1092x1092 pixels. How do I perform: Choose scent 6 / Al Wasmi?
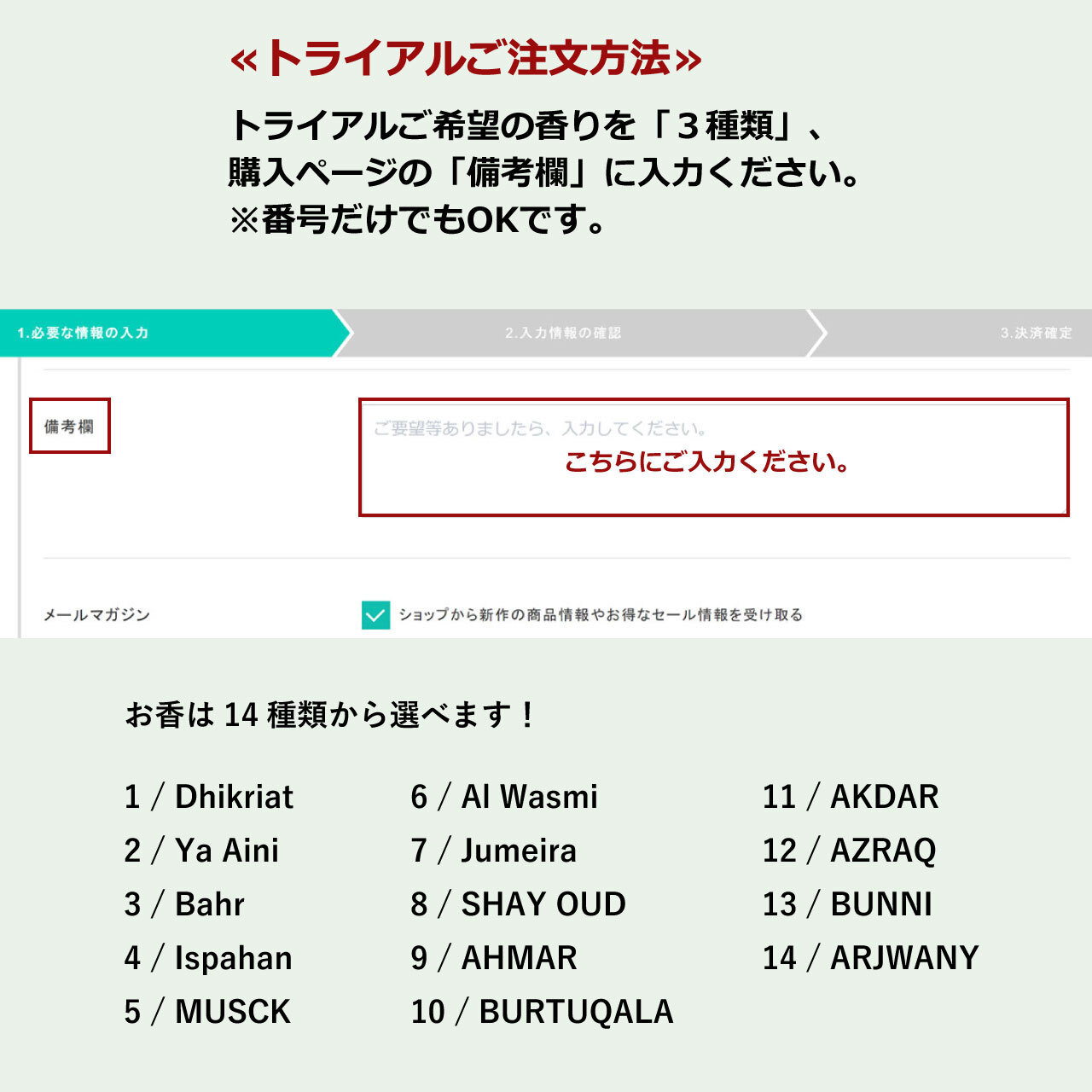504,797
